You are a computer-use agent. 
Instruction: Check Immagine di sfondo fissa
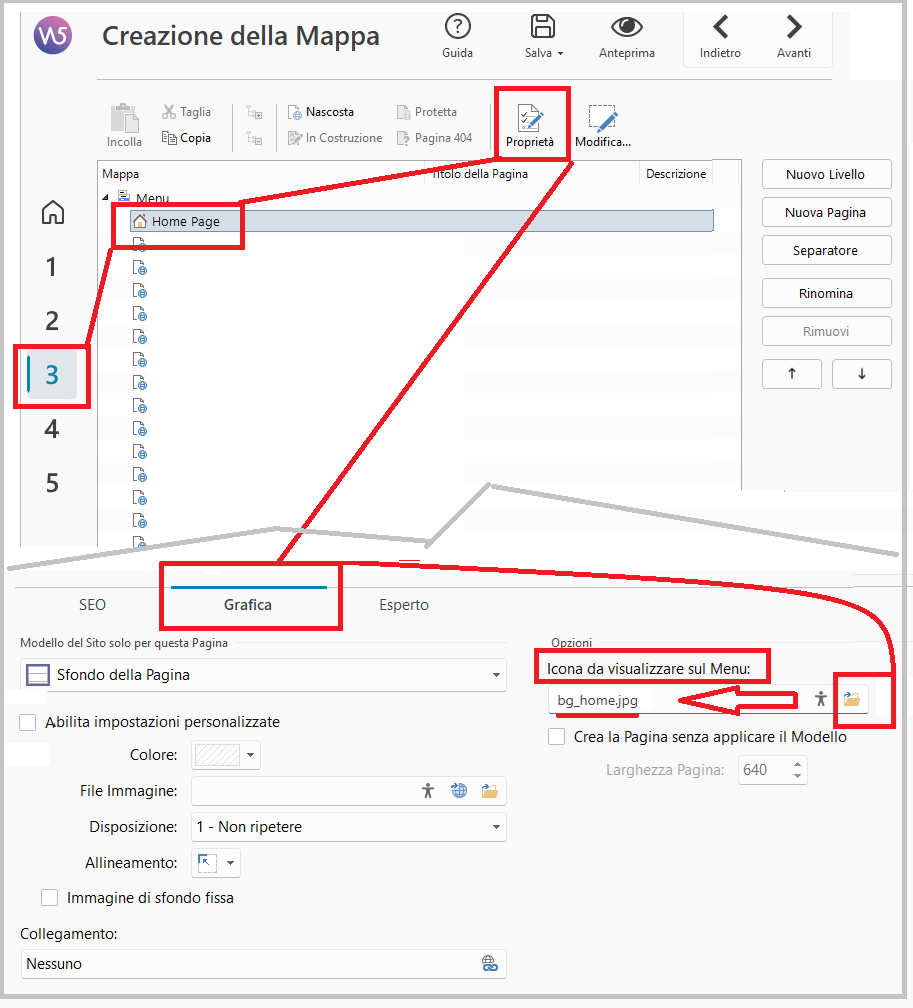(x=49, y=898)
